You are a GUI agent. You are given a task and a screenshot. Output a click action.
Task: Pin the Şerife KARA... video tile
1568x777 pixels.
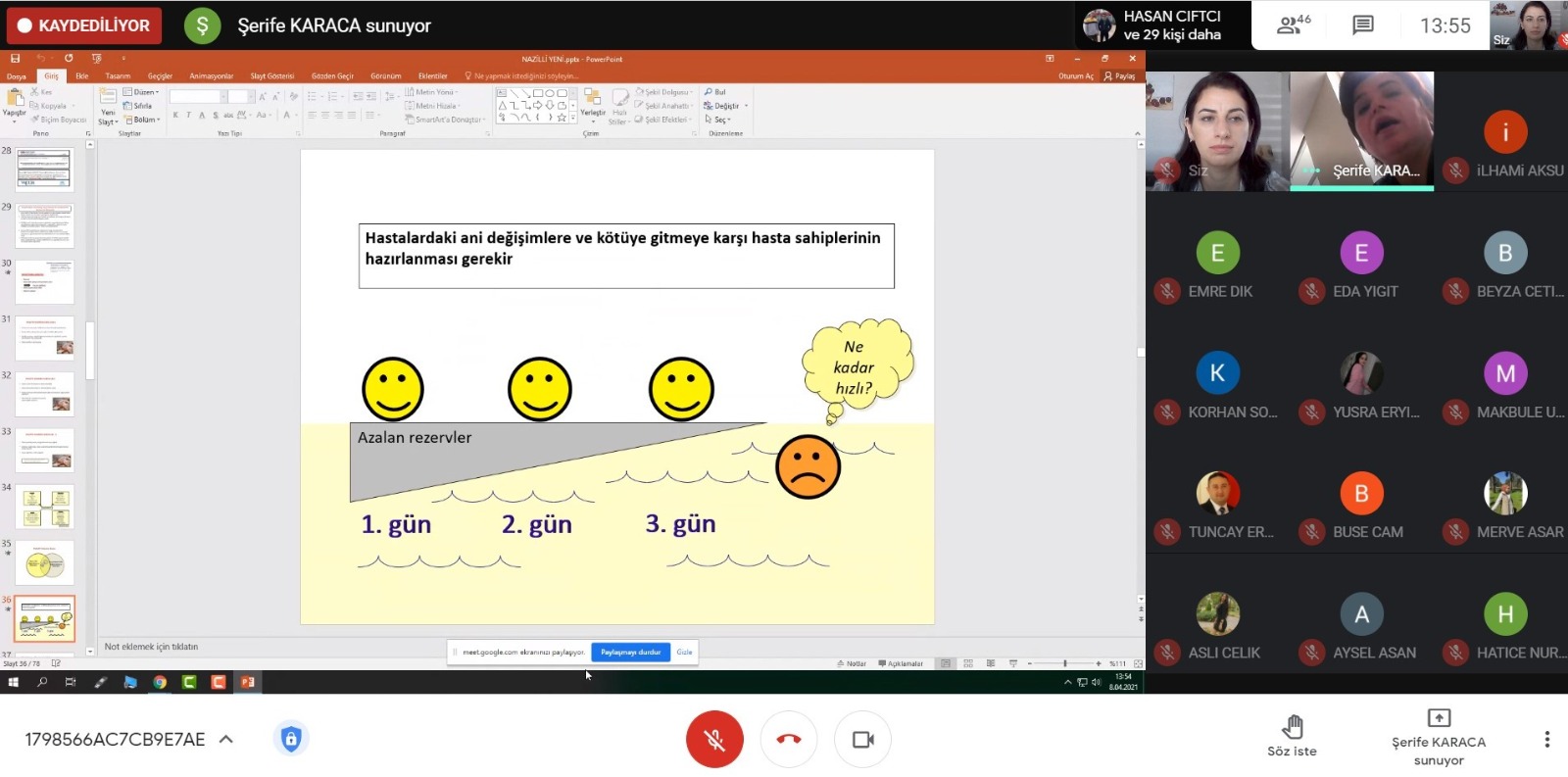pos(1361,129)
